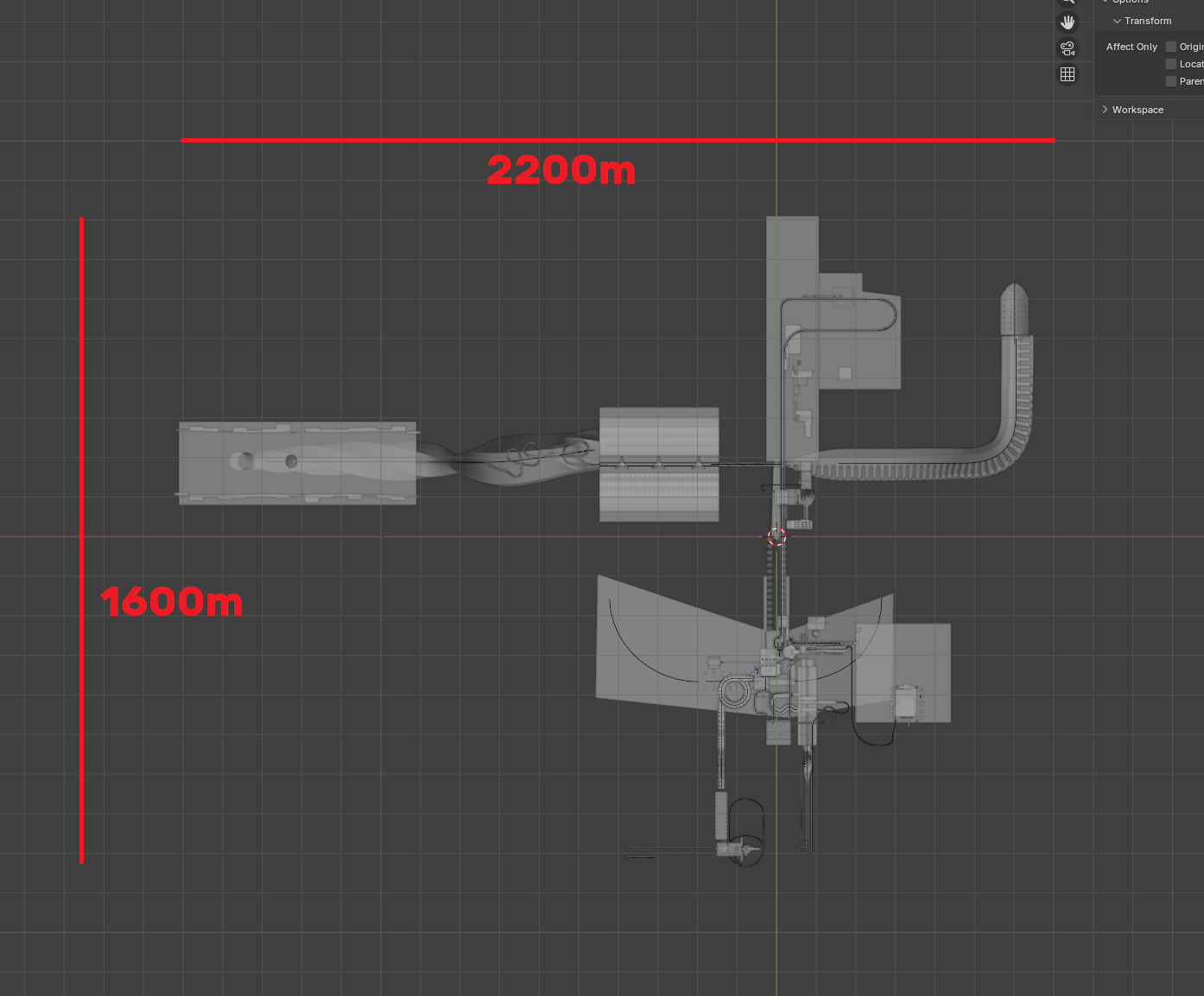Select the red 1600m text label
The height and width of the screenshot is (996, 1204).
pyautogui.click(x=171, y=602)
